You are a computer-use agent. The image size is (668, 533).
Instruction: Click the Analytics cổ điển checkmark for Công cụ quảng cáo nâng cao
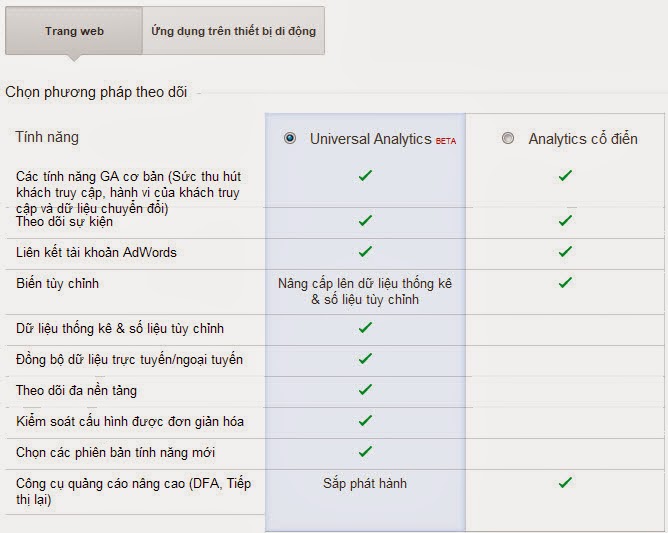tap(565, 482)
